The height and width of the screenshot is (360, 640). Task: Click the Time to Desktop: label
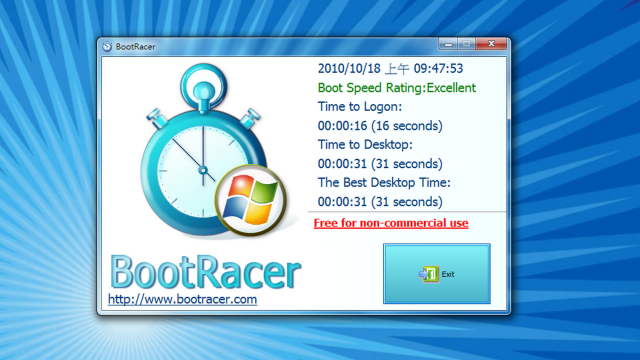pyautogui.click(x=365, y=144)
